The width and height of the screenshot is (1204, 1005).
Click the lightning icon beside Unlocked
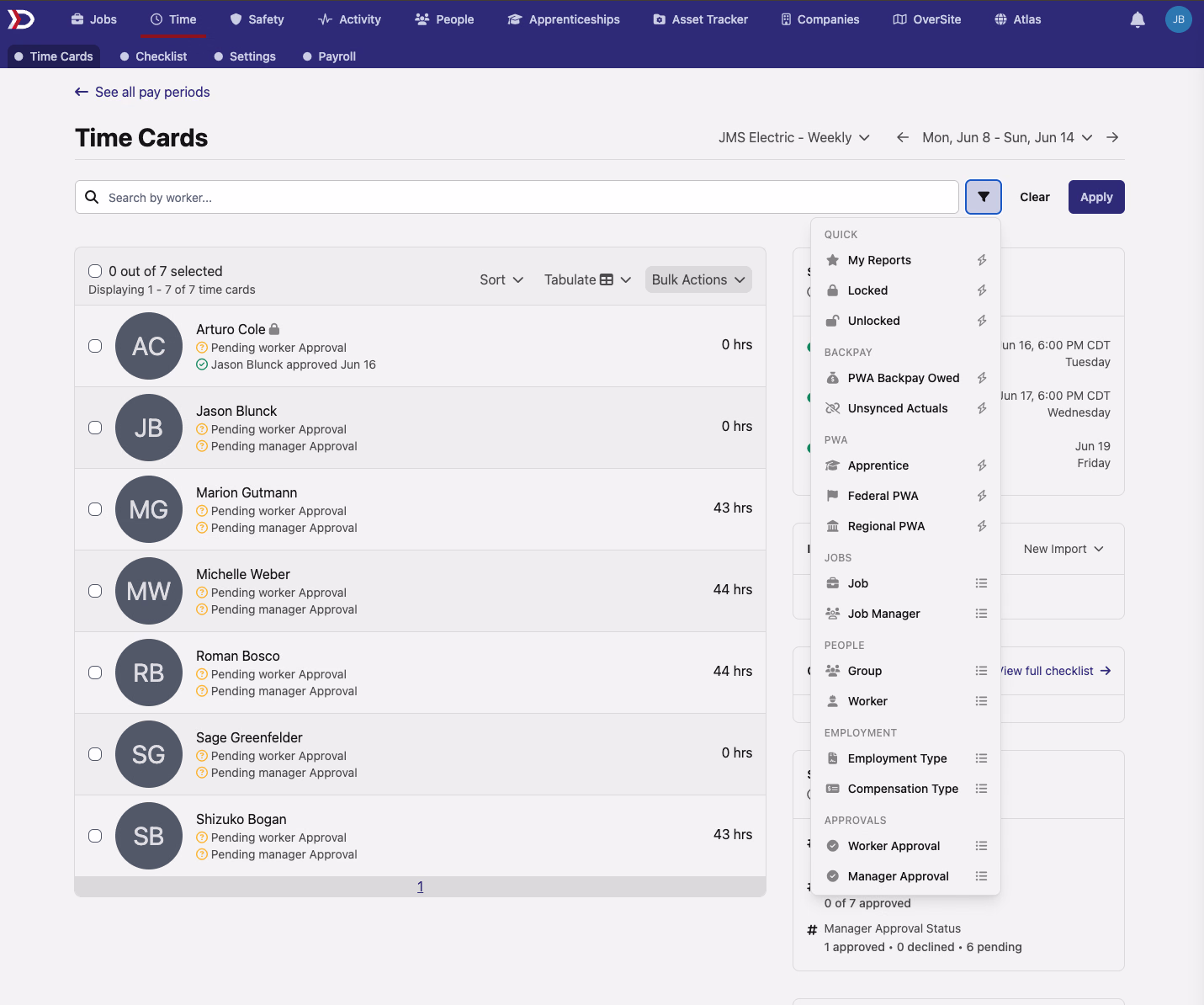[x=981, y=321]
